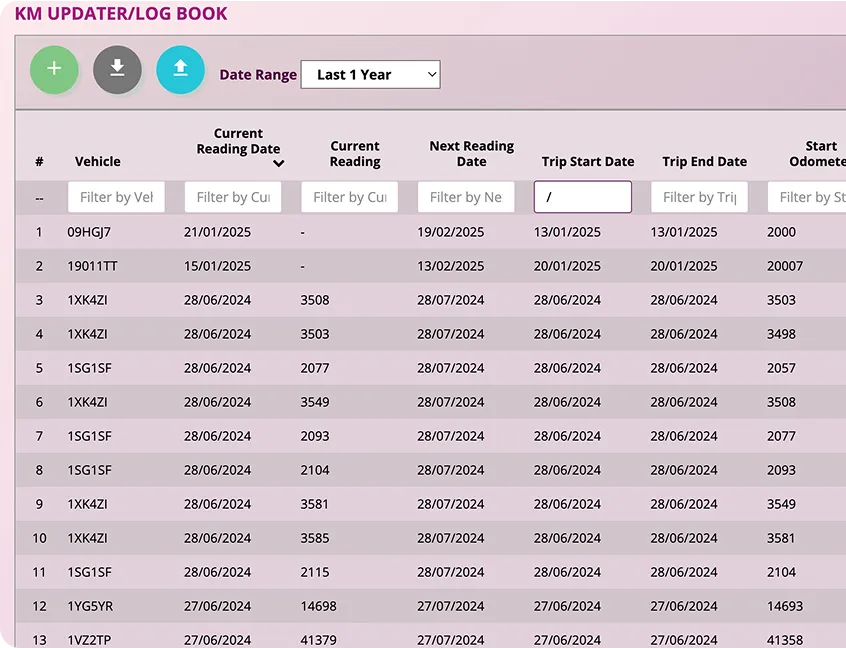Click start odometer value 2057
Image resolution: width=846 pixels, height=648 pixels.
[x=781, y=368]
